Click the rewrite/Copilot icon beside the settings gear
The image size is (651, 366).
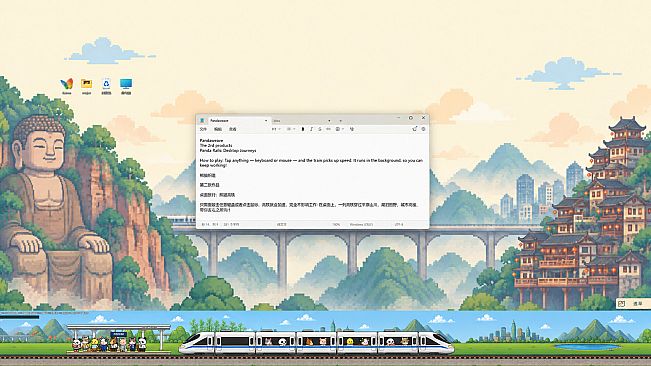point(414,129)
